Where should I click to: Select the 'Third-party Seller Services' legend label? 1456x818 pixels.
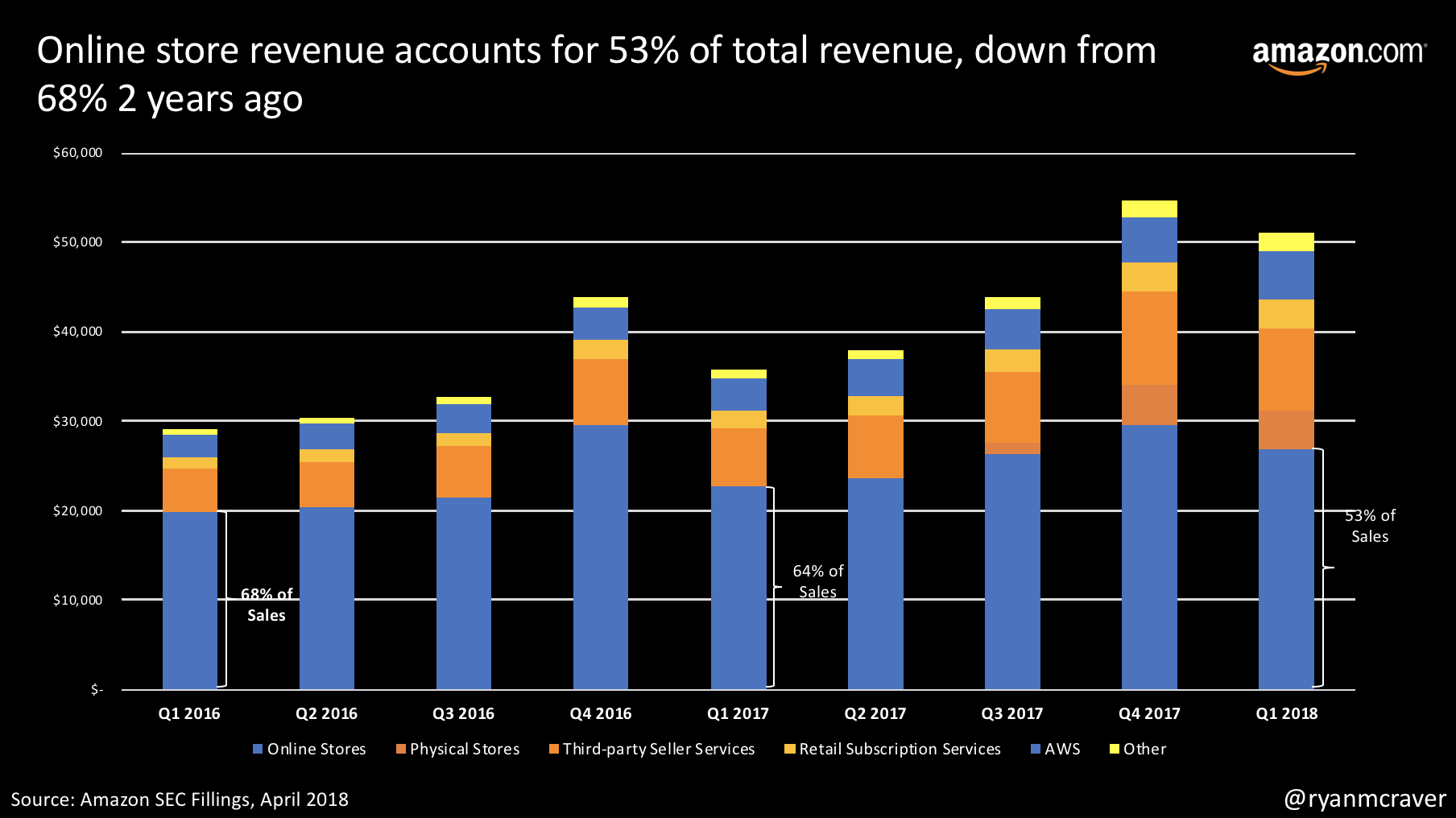point(659,750)
